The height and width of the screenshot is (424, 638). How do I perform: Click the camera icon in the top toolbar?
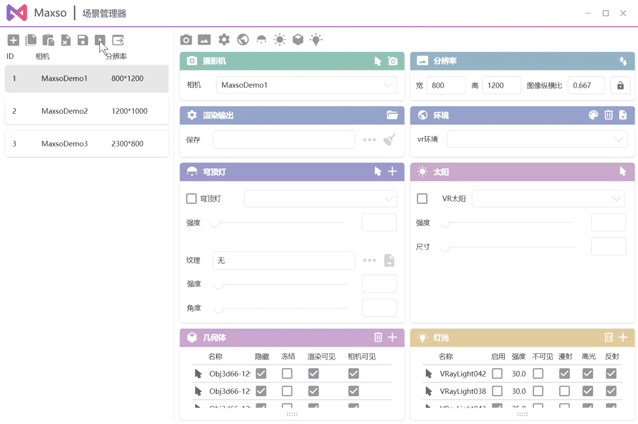[x=186, y=39]
